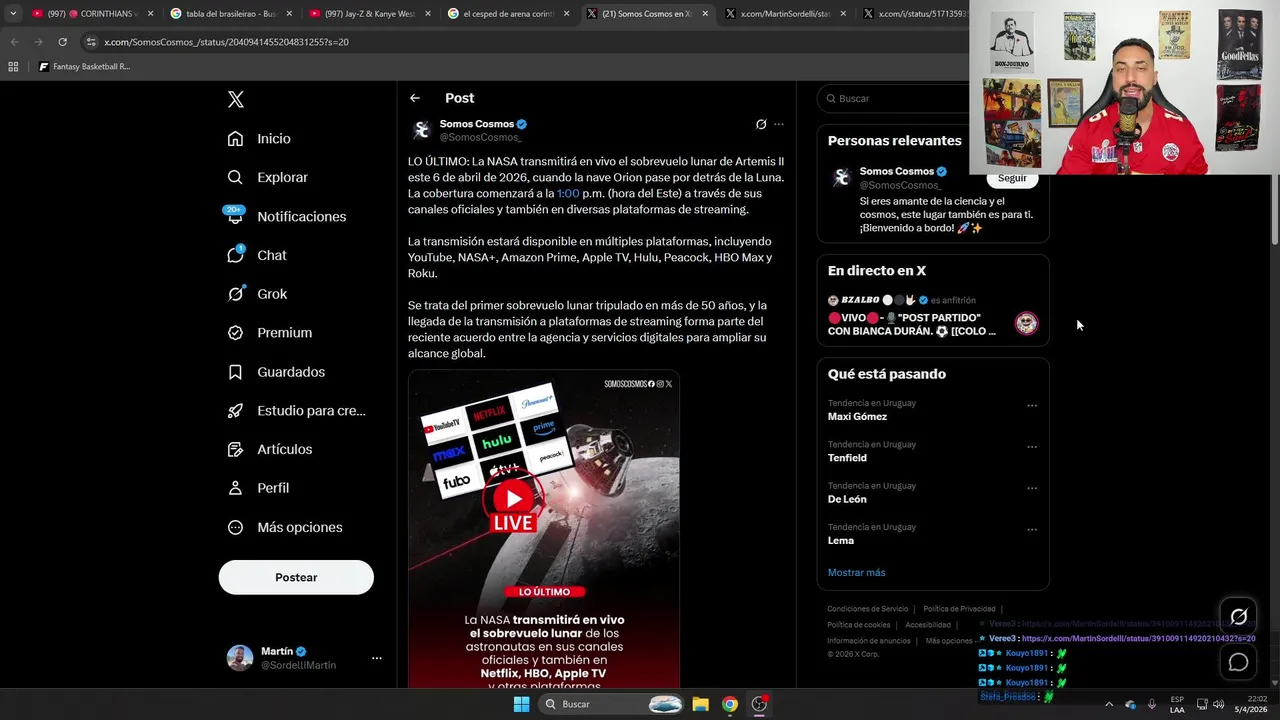Click the Grok icon on the post
Viewport: 1280px width, 720px height.
(x=761, y=124)
